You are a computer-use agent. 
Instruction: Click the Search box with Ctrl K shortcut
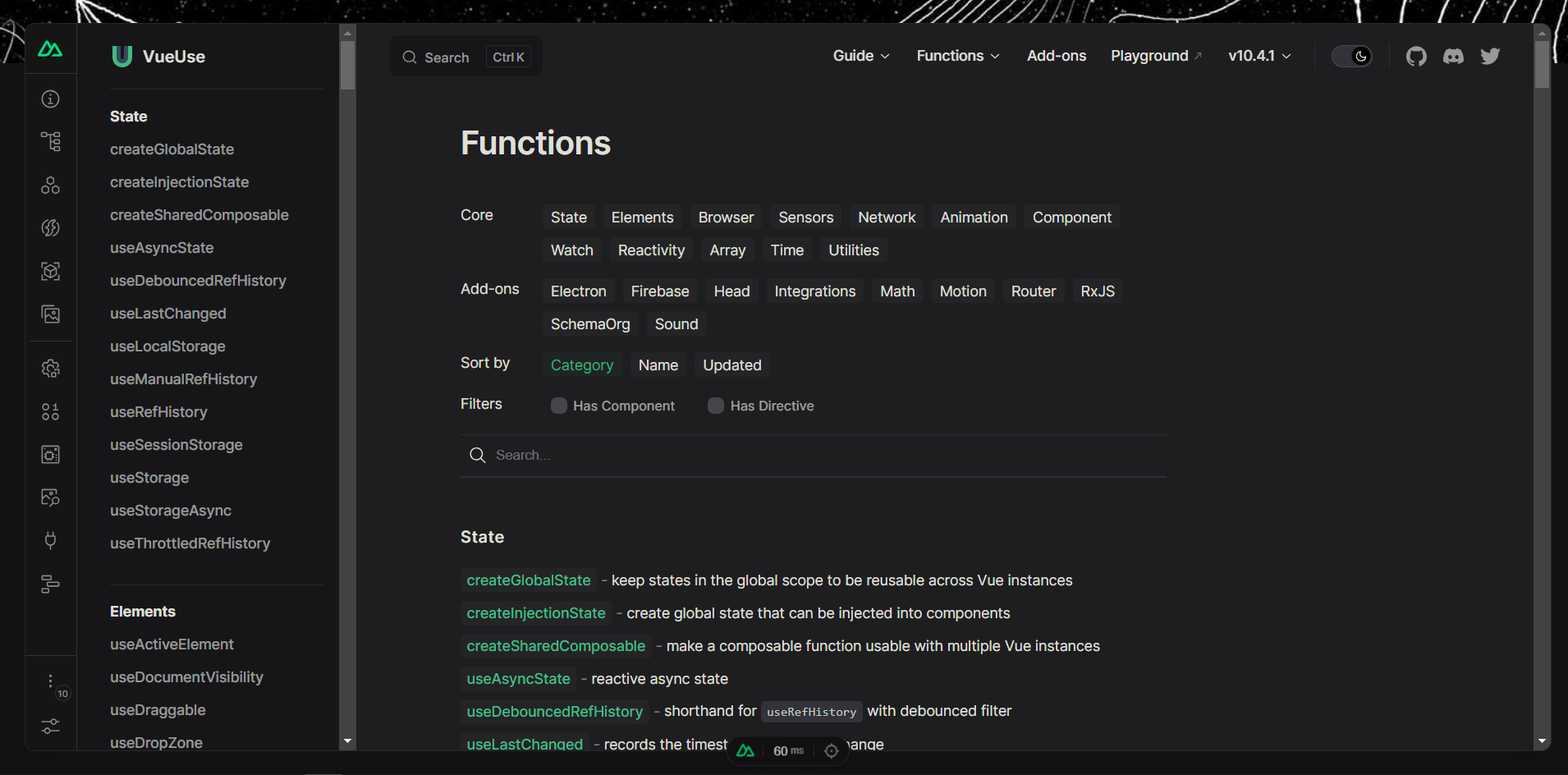[x=465, y=57]
